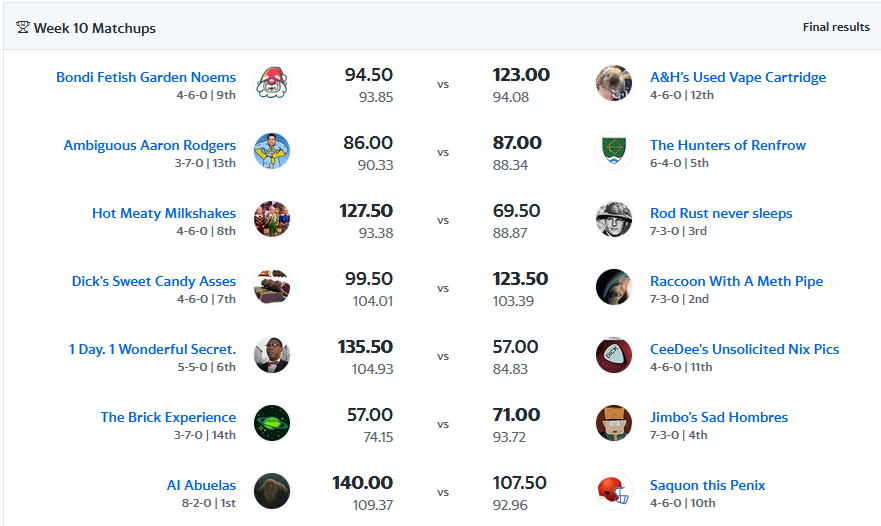The width and height of the screenshot is (881, 526).
Task: Open Al Abuelas team link
Action: pyautogui.click(x=201, y=485)
